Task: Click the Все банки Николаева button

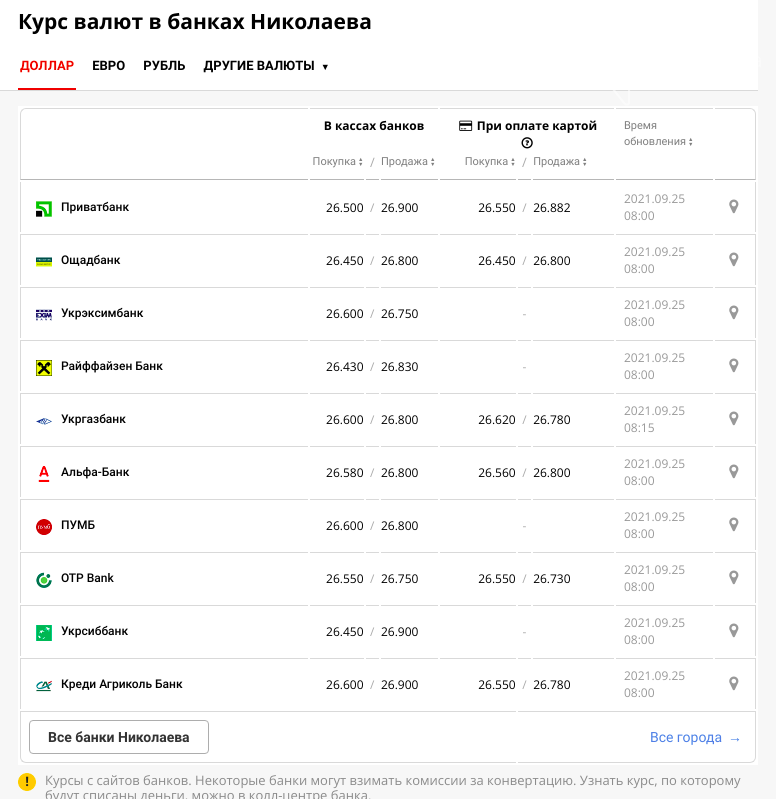Action: click(119, 737)
